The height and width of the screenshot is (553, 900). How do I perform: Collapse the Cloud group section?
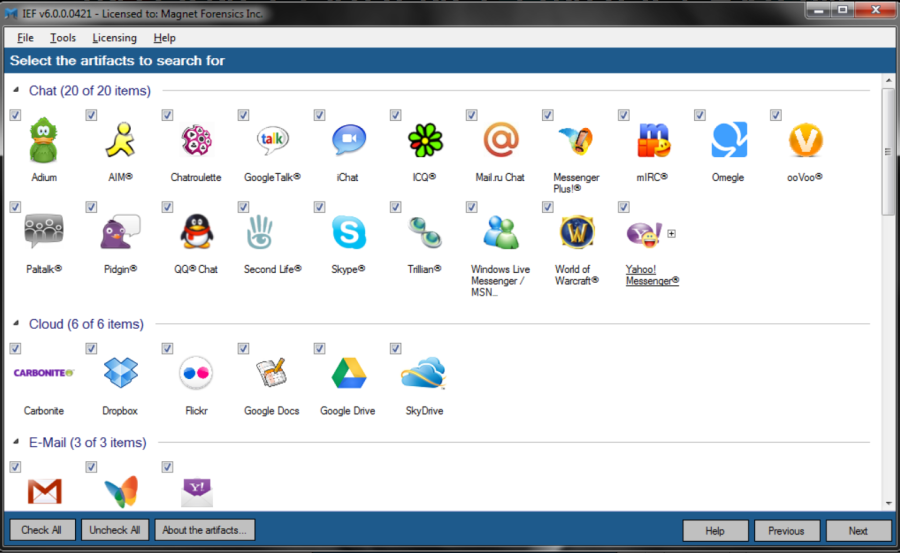point(16,324)
